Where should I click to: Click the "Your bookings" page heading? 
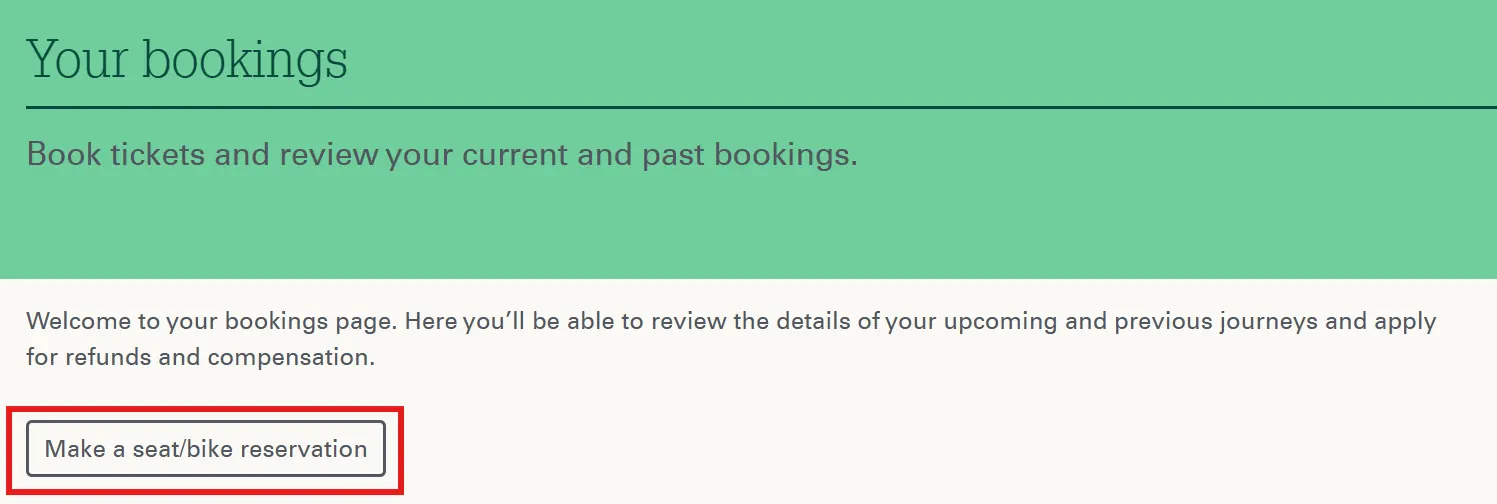click(x=187, y=59)
